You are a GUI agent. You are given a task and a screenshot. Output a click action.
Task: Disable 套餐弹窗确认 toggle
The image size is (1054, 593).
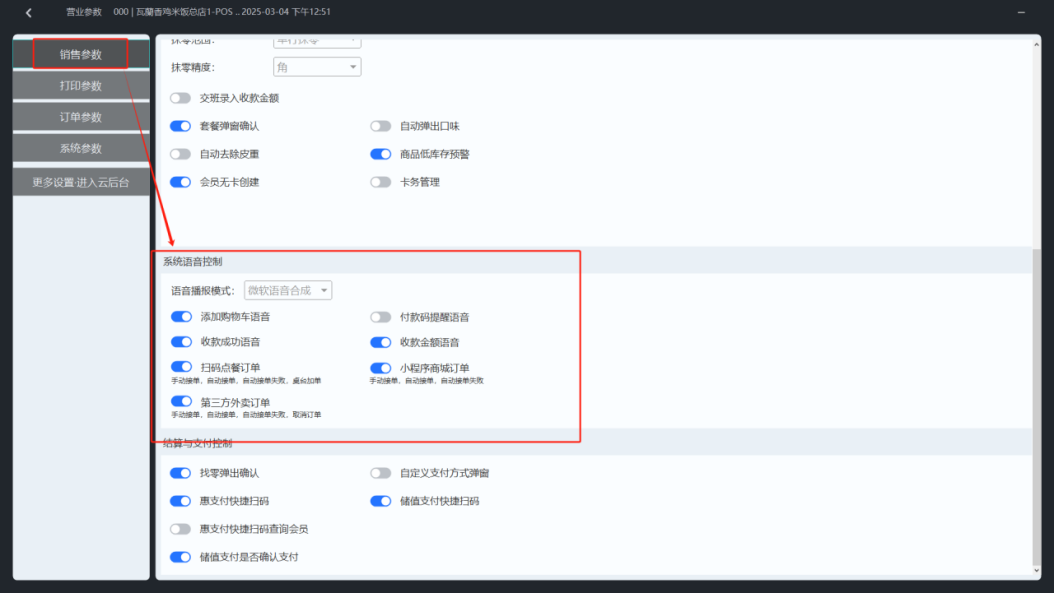pyautogui.click(x=180, y=126)
